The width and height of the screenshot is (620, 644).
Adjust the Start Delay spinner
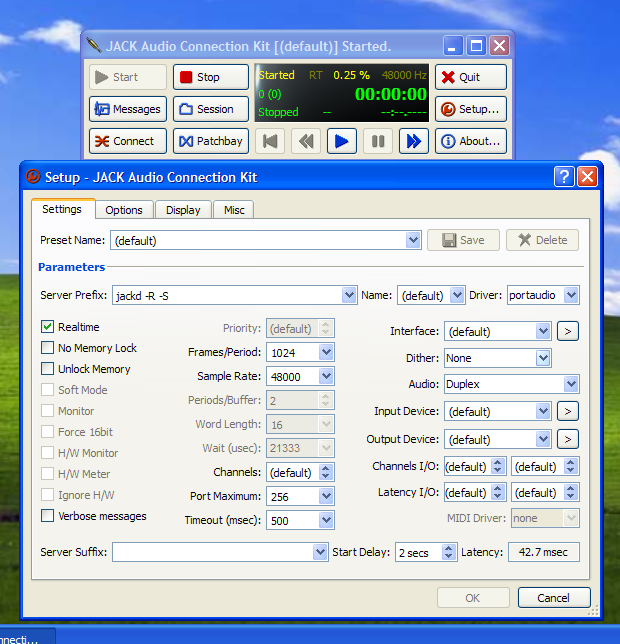(x=449, y=552)
